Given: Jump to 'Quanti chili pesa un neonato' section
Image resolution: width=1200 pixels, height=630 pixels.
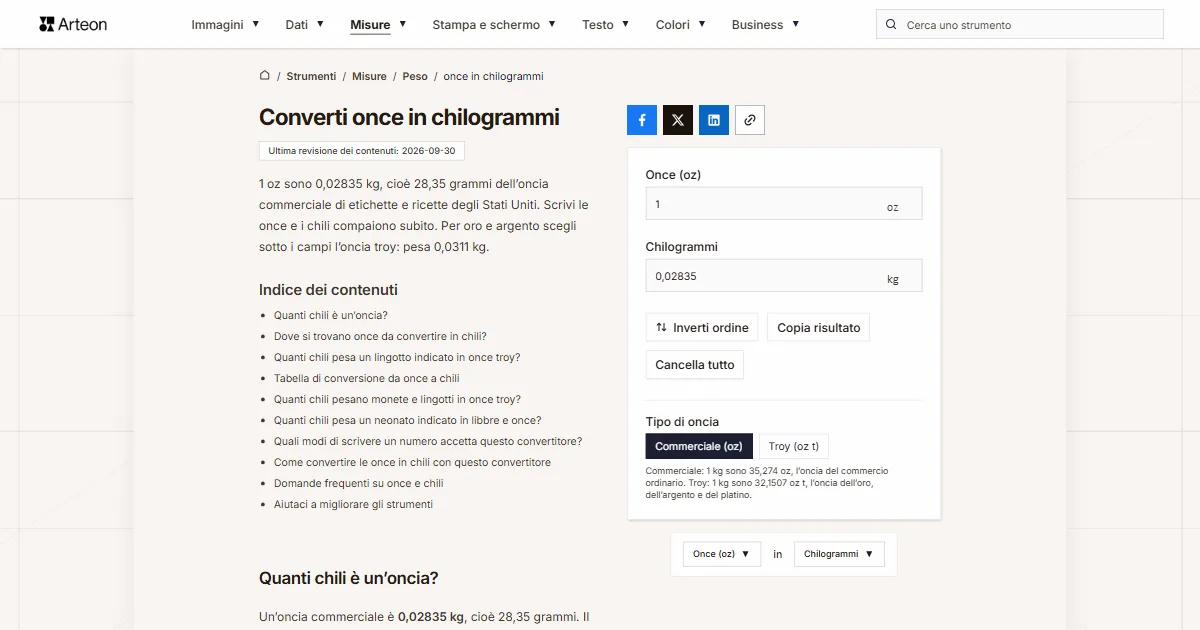Looking at the screenshot, I should pos(408,420).
